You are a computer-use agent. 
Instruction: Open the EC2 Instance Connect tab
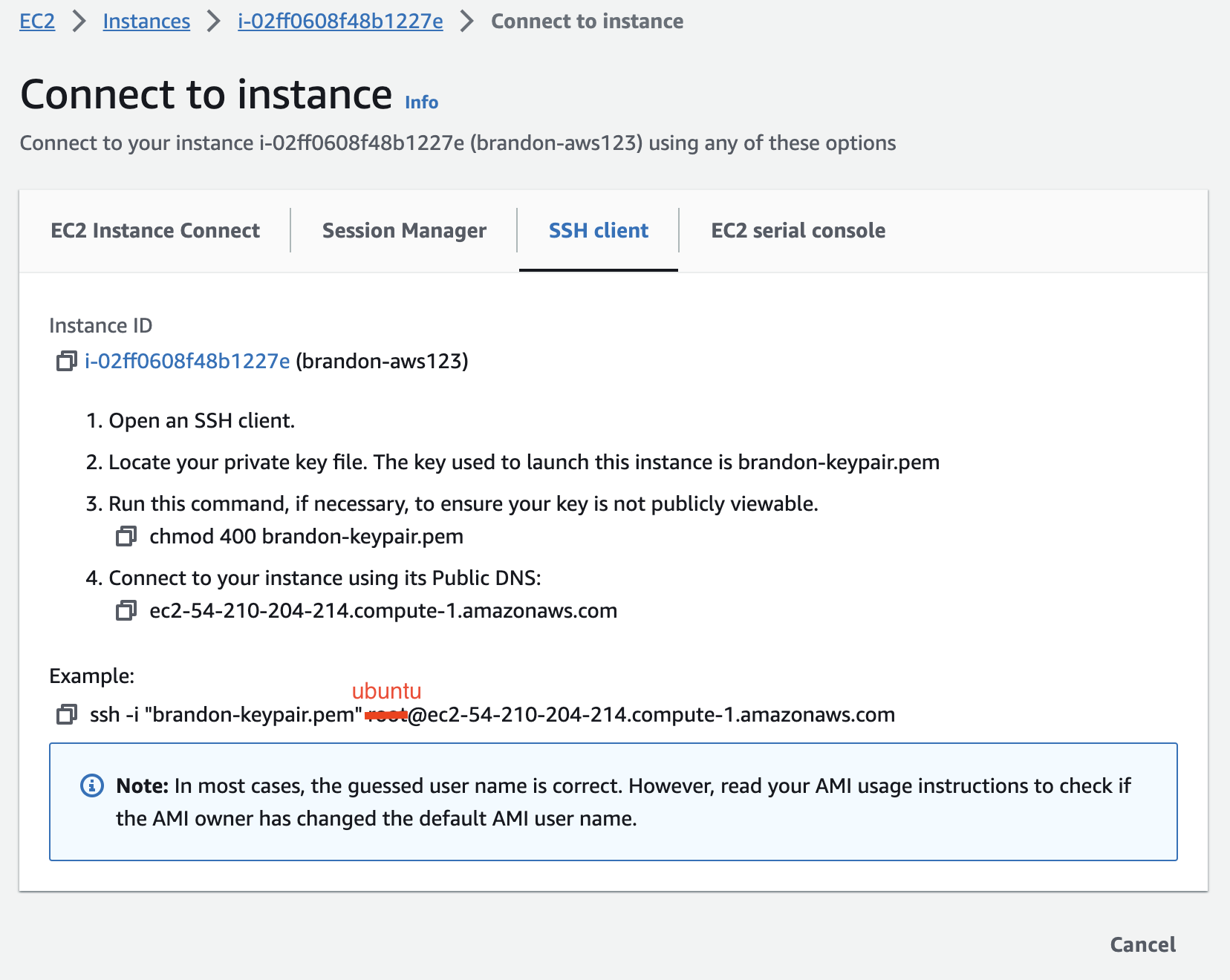pyautogui.click(x=155, y=231)
